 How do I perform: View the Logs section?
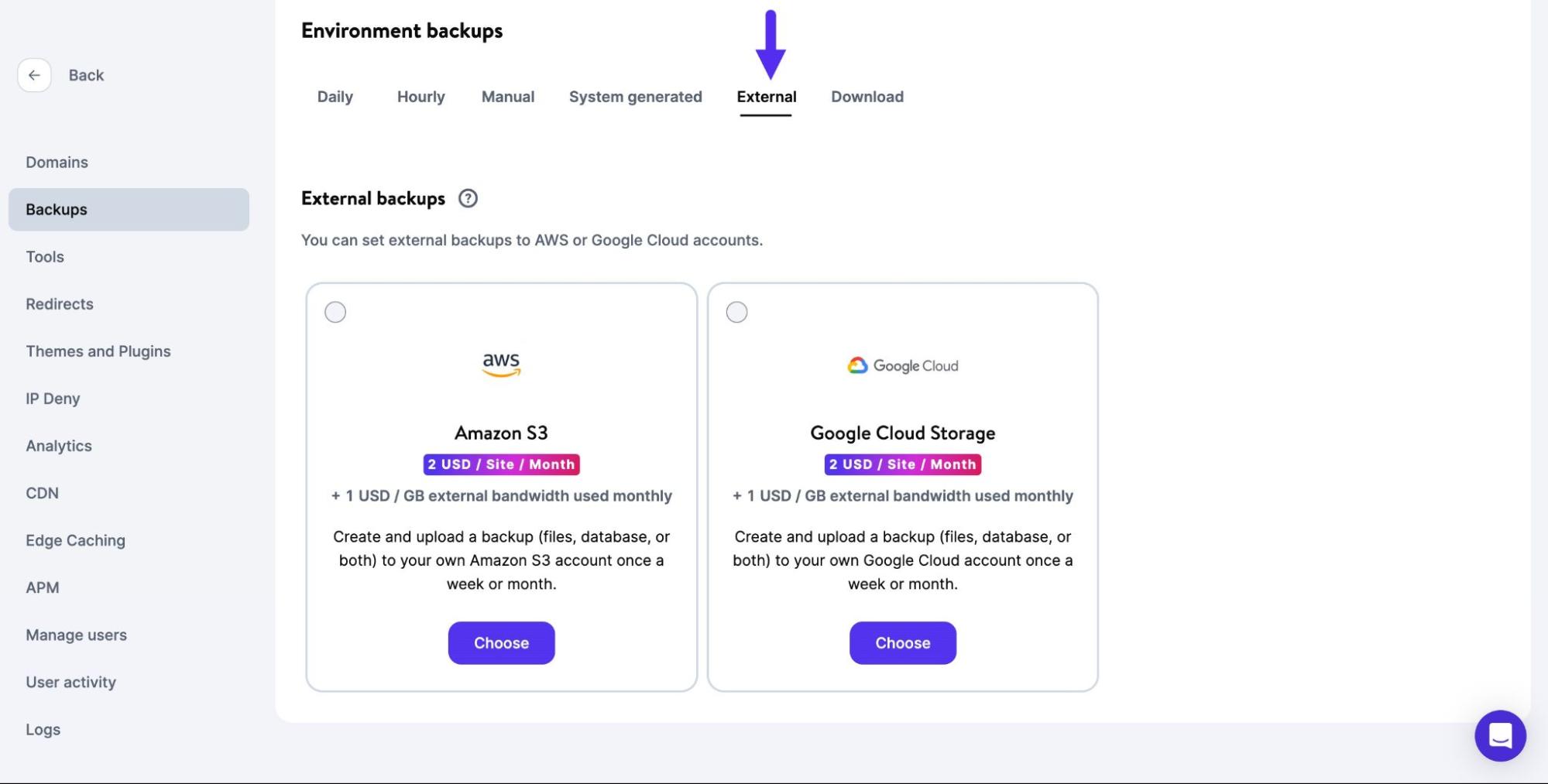(x=43, y=728)
